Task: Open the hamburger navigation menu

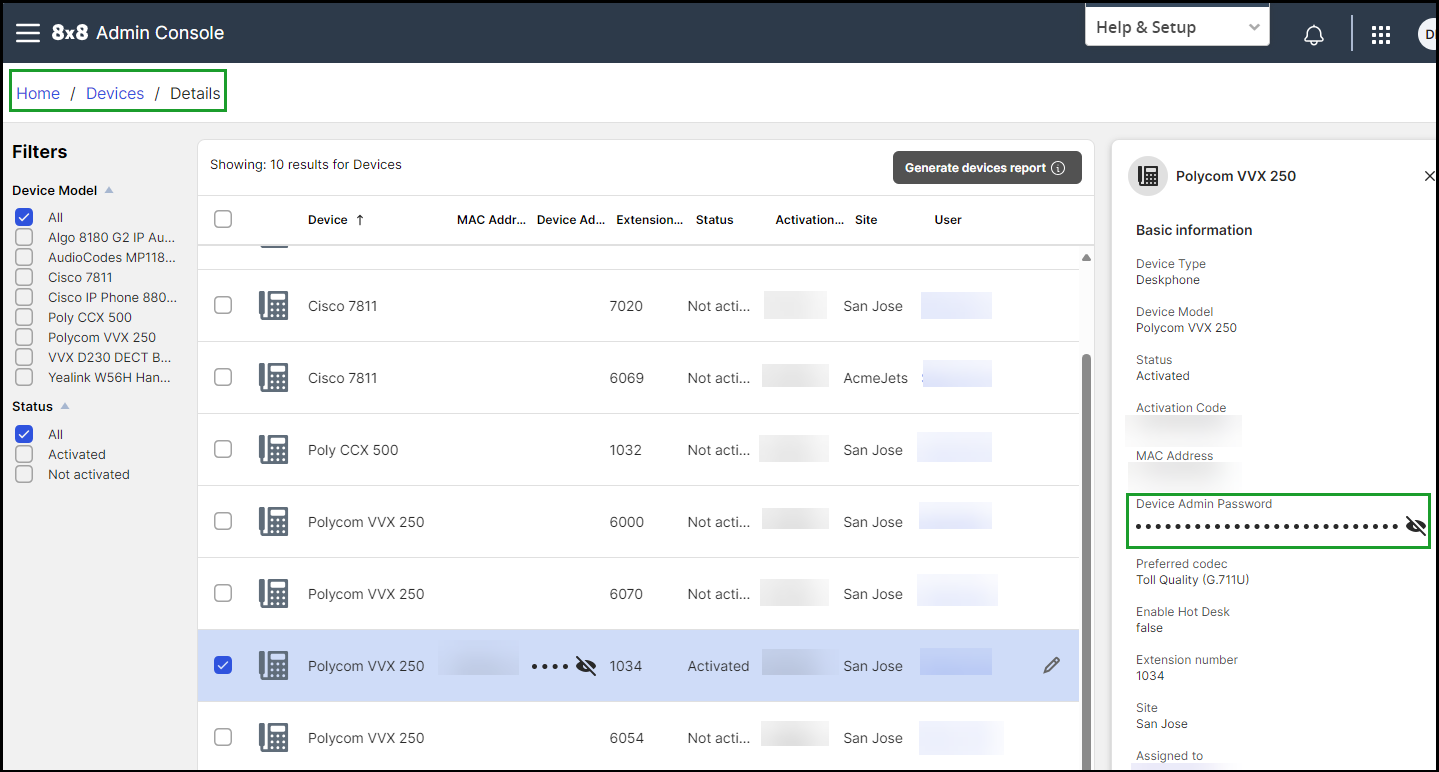Action: pyautogui.click(x=28, y=33)
